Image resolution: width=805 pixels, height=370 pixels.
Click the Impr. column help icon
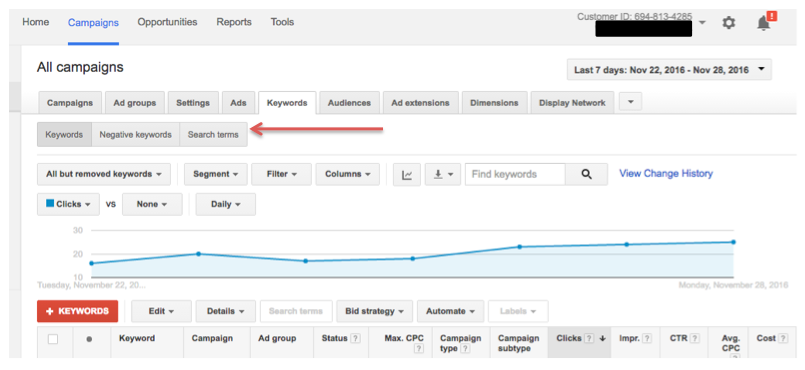coord(647,339)
